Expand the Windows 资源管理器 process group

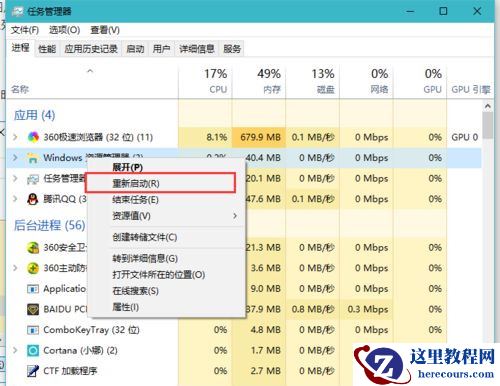click(x=15, y=158)
